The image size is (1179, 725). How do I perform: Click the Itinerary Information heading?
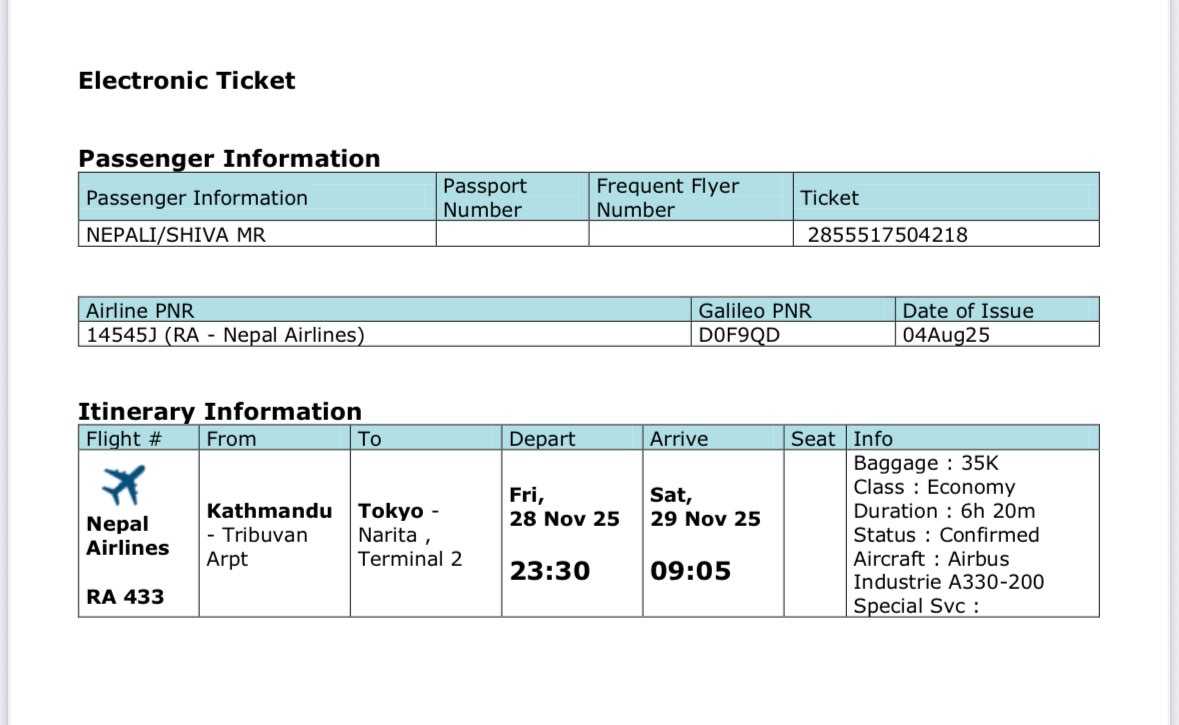(220, 411)
